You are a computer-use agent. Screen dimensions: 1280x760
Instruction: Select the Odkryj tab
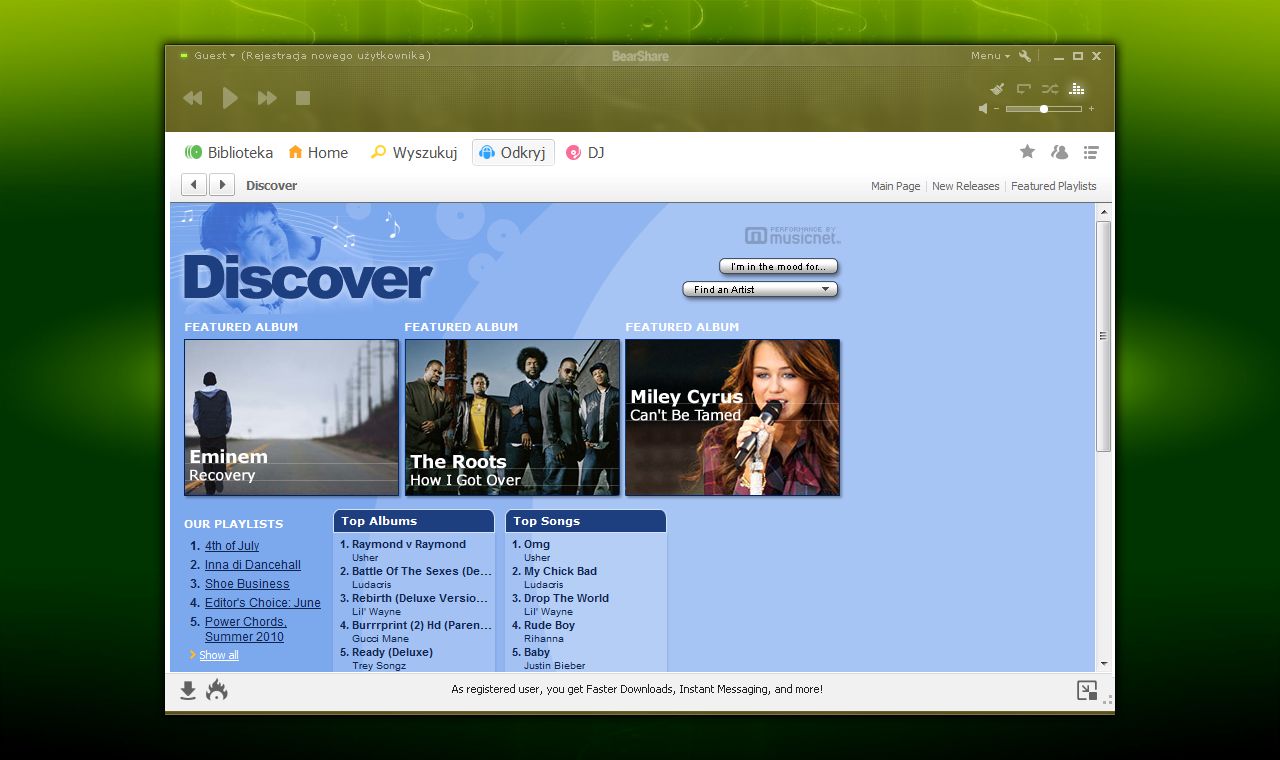pos(513,152)
